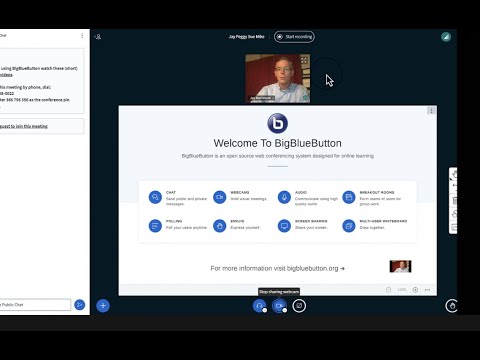
Task: Click the meeting title 'Jay Peggy Sue Mike'
Action: click(247, 37)
